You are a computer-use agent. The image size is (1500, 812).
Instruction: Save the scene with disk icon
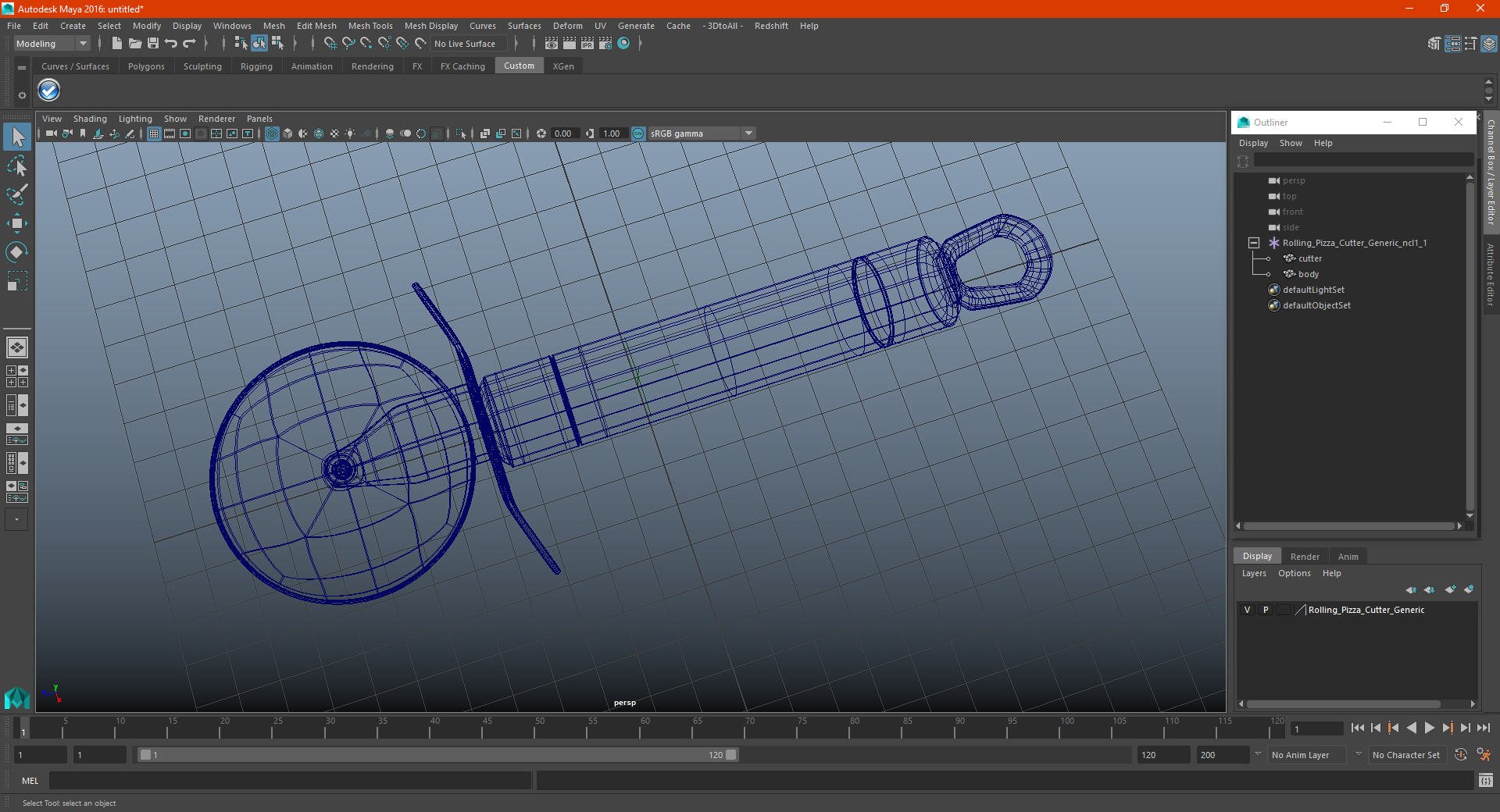pyautogui.click(x=153, y=44)
